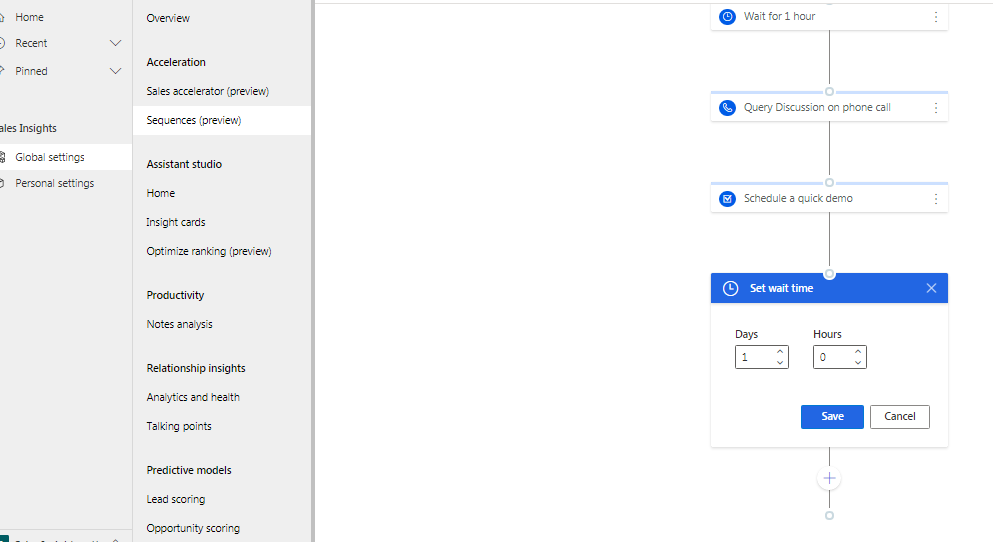Decrease the Hours value by one
The width and height of the screenshot is (993, 542).
[858, 363]
